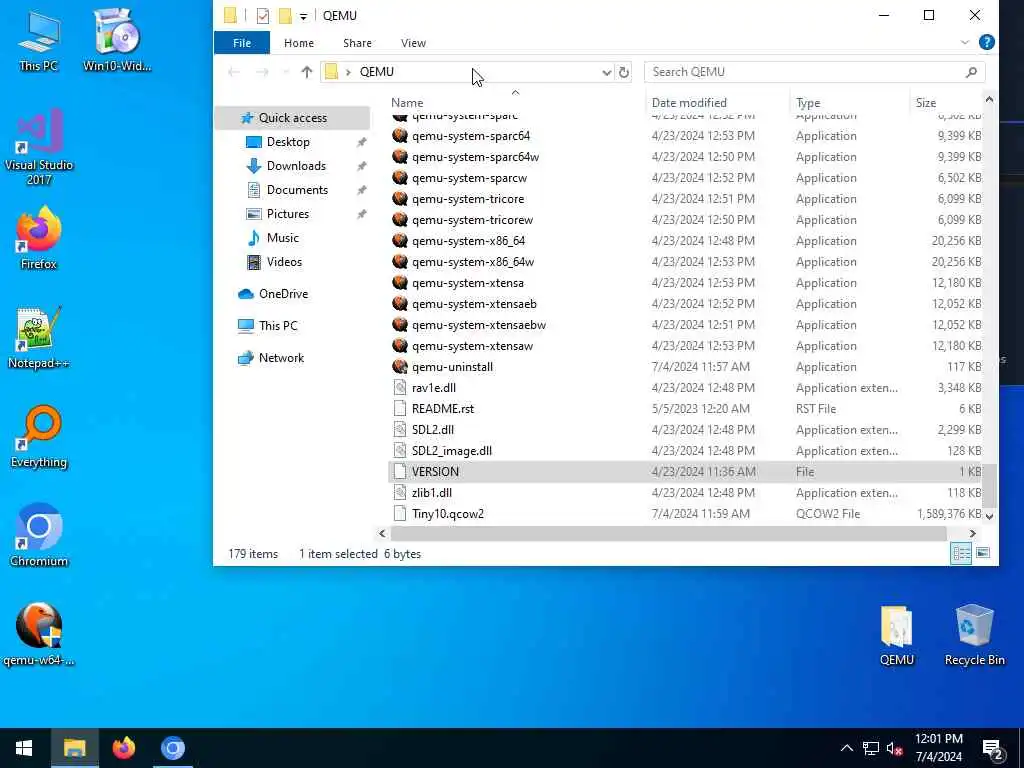The height and width of the screenshot is (768, 1024).
Task: Open Customize Quick Access Toolbar dropdown
Action: (x=303, y=16)
